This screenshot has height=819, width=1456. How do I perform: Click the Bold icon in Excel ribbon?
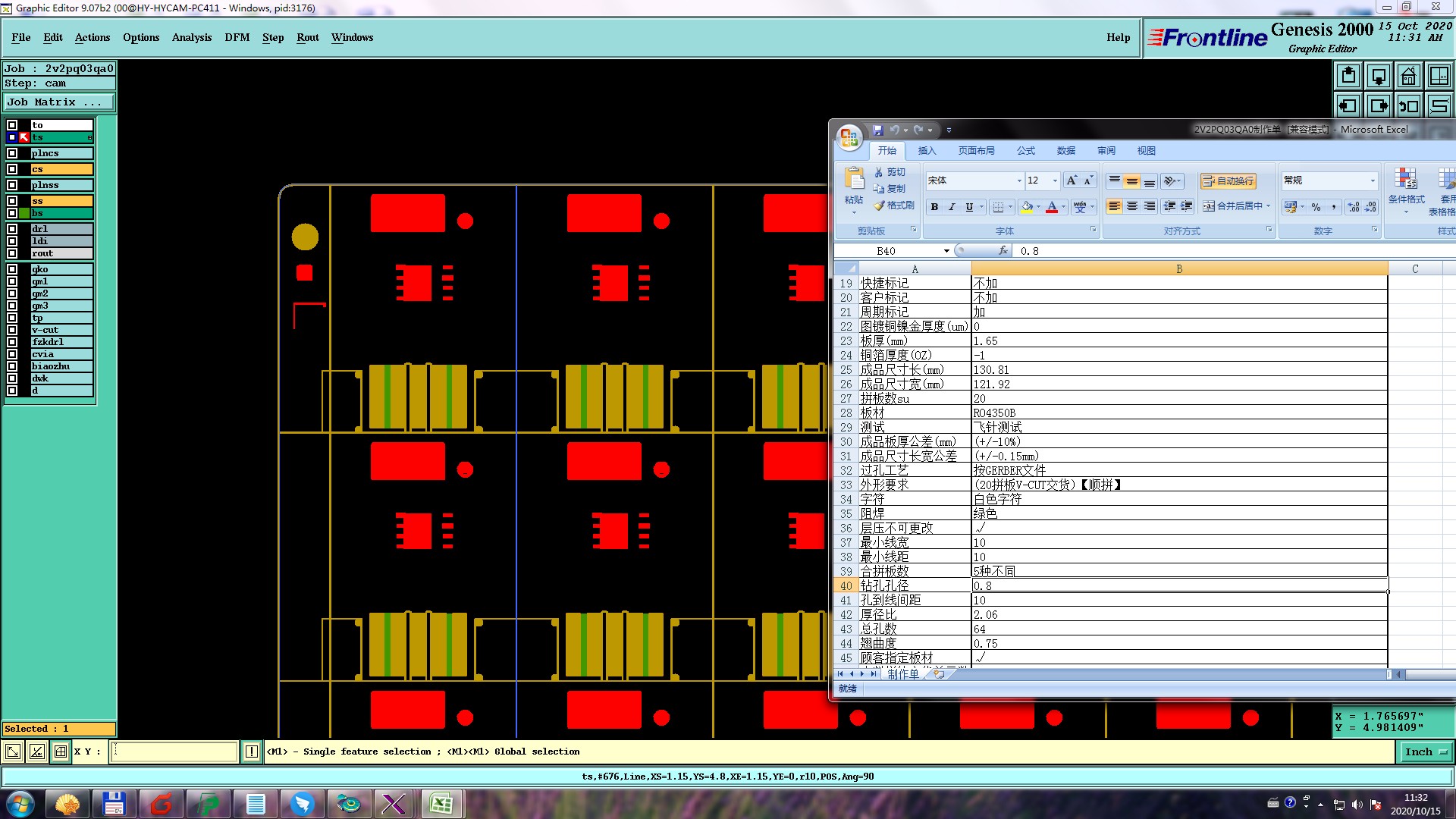(x=934, y=207)
